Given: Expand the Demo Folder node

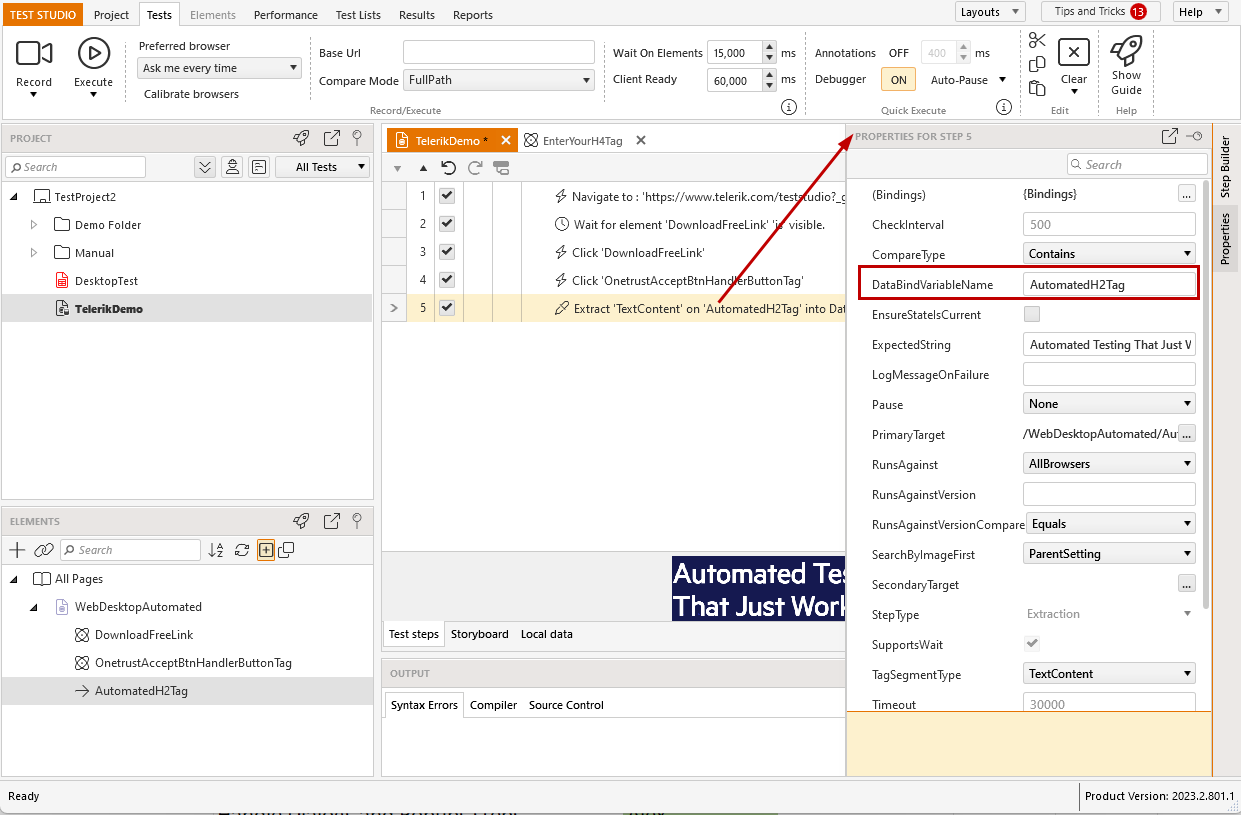Looking at the screenshot, I should 34,225.
